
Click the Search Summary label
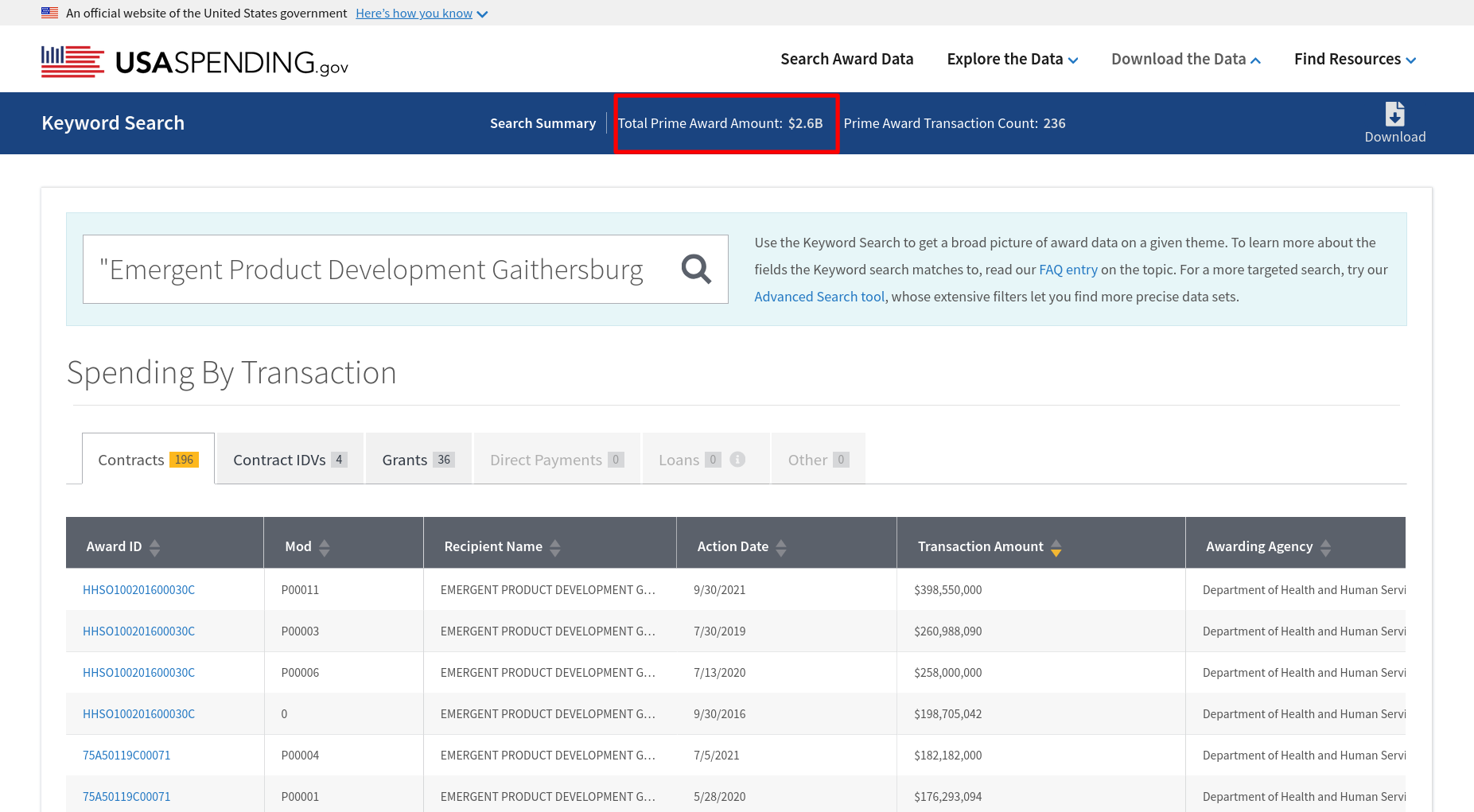click(543, 123)
